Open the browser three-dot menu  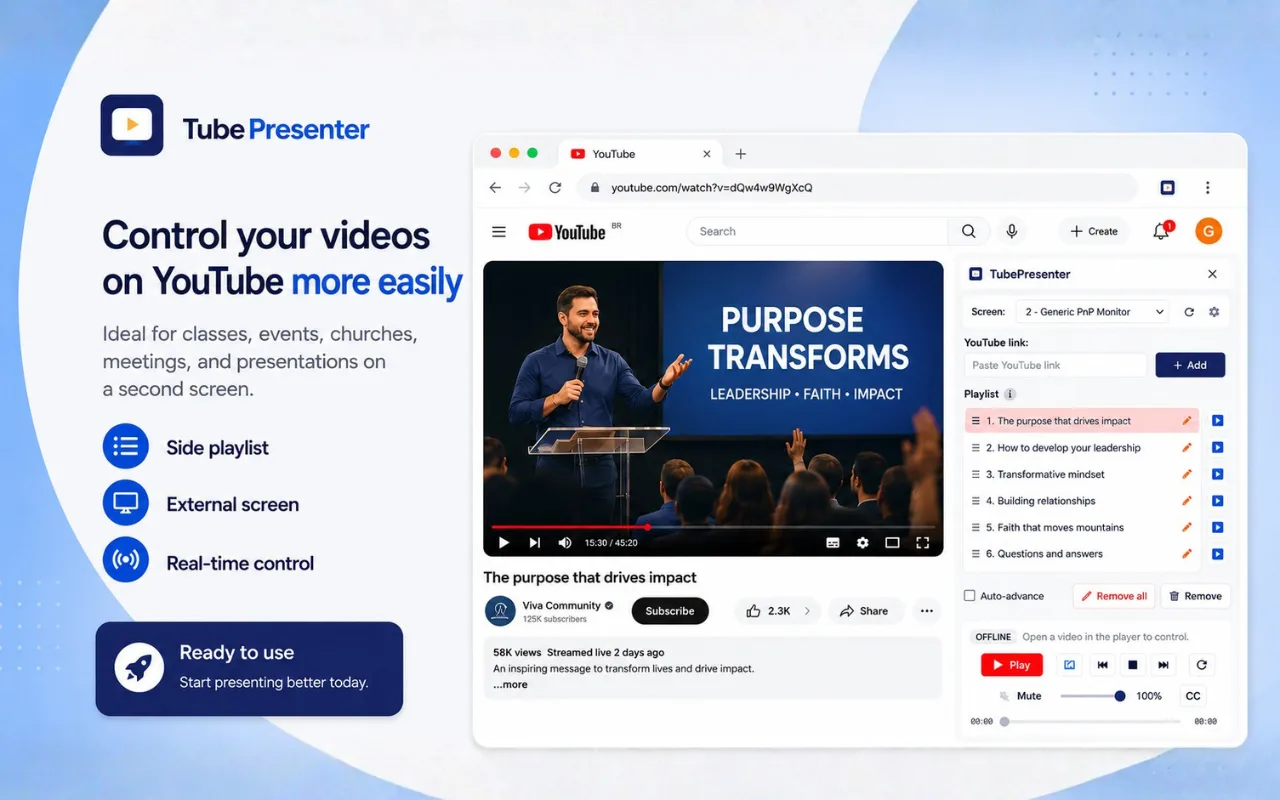point(1207,187)
